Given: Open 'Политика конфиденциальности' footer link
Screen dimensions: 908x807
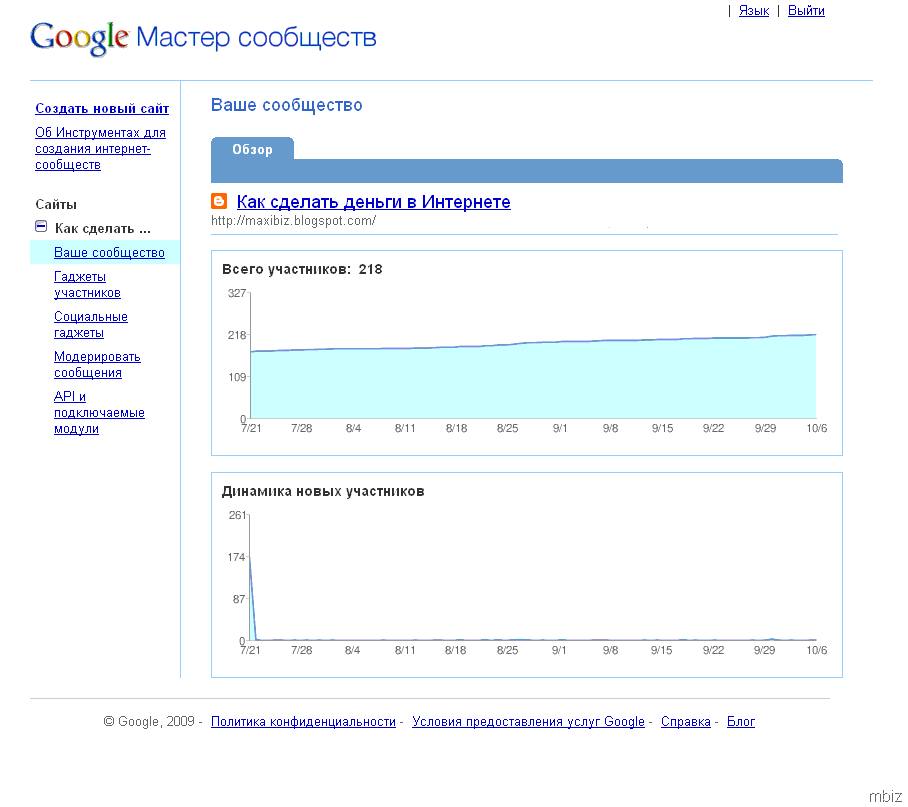Looking at the screenshot, I should 303,721.
